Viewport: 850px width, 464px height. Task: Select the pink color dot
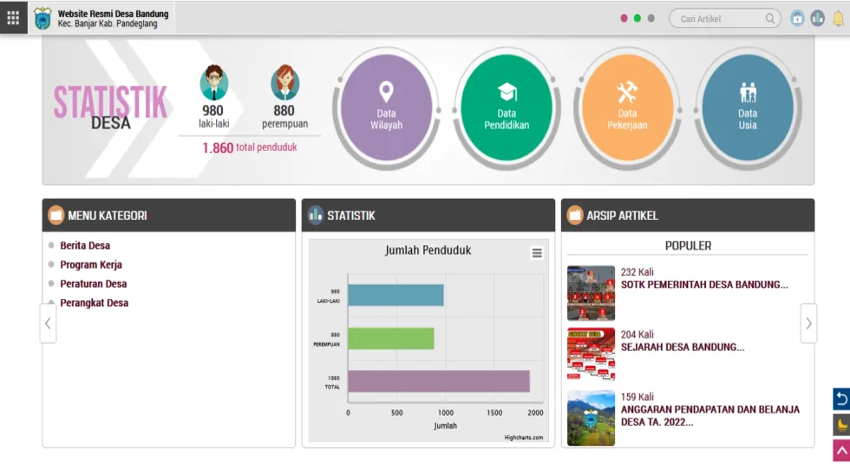coord(624,18)
